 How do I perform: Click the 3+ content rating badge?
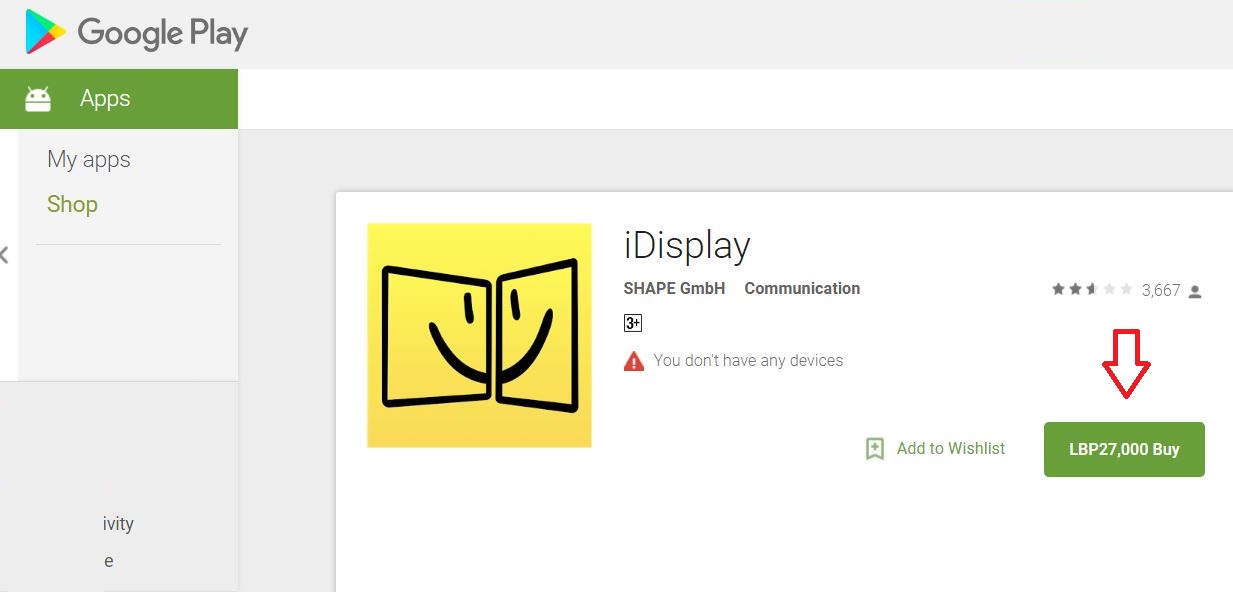pos(633,323)
